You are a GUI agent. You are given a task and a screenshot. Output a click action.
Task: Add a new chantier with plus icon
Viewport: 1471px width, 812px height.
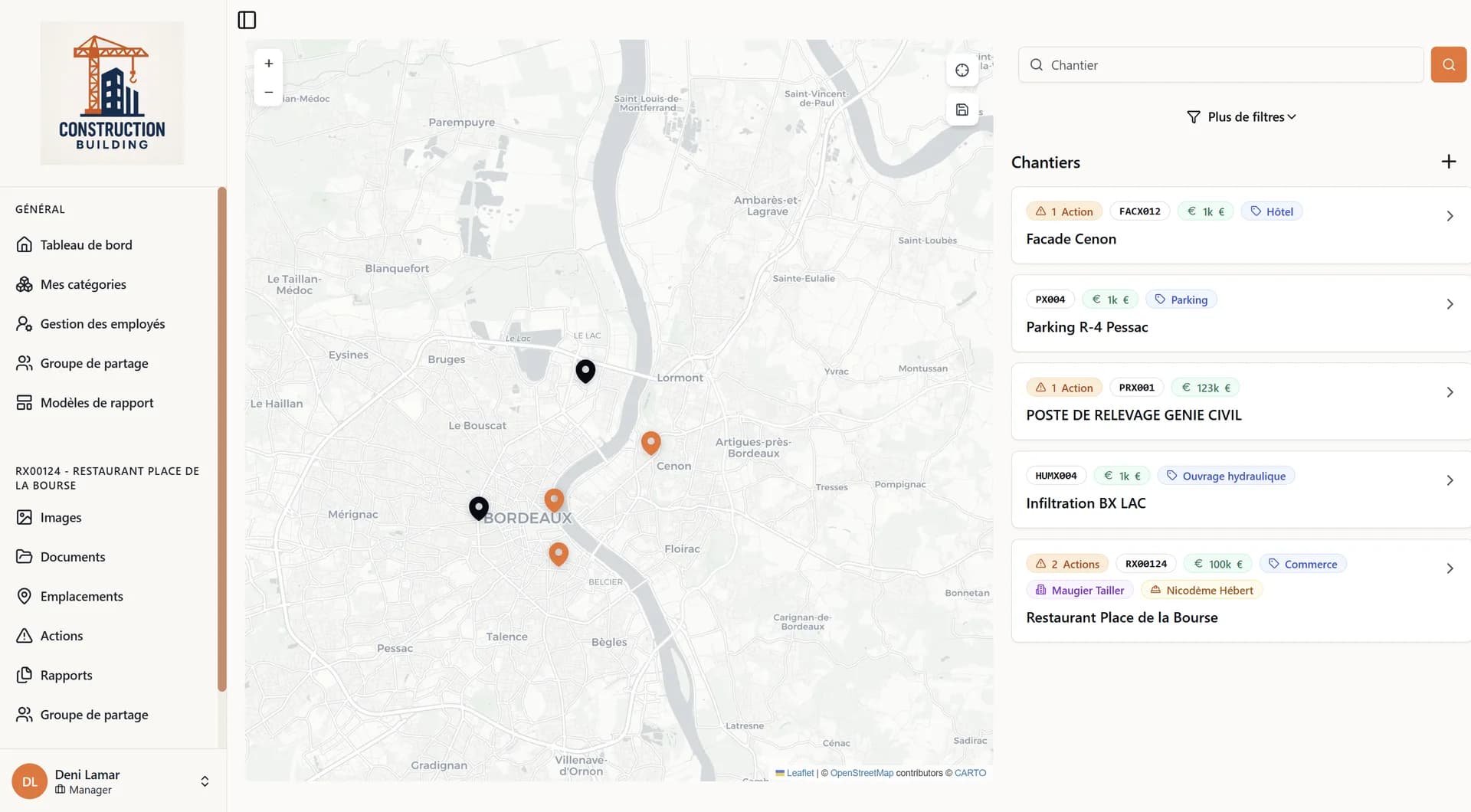(1448, 162)
